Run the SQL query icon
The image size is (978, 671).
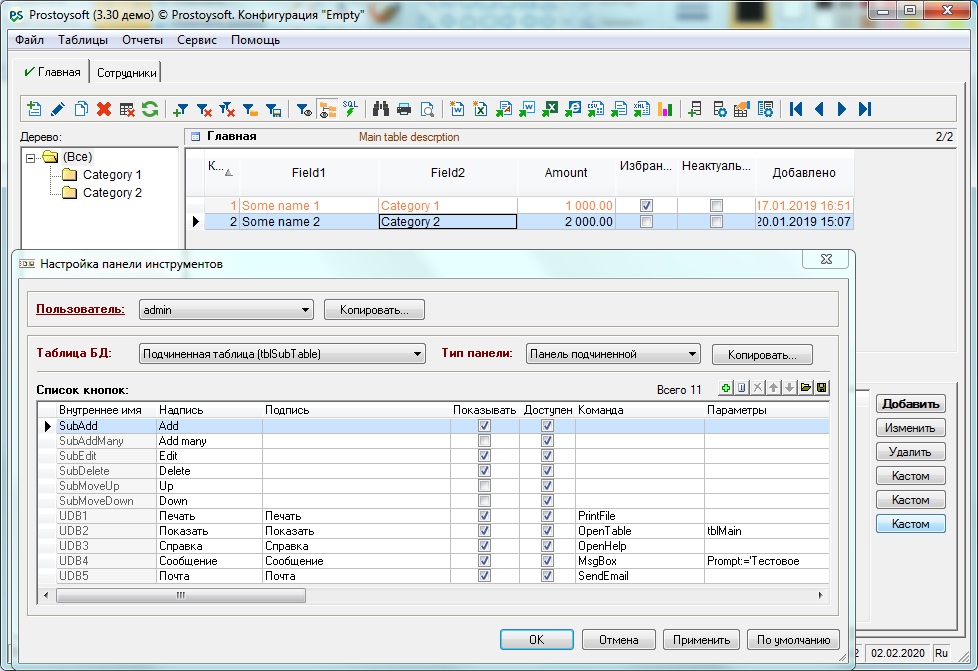[x=350, y=109]
